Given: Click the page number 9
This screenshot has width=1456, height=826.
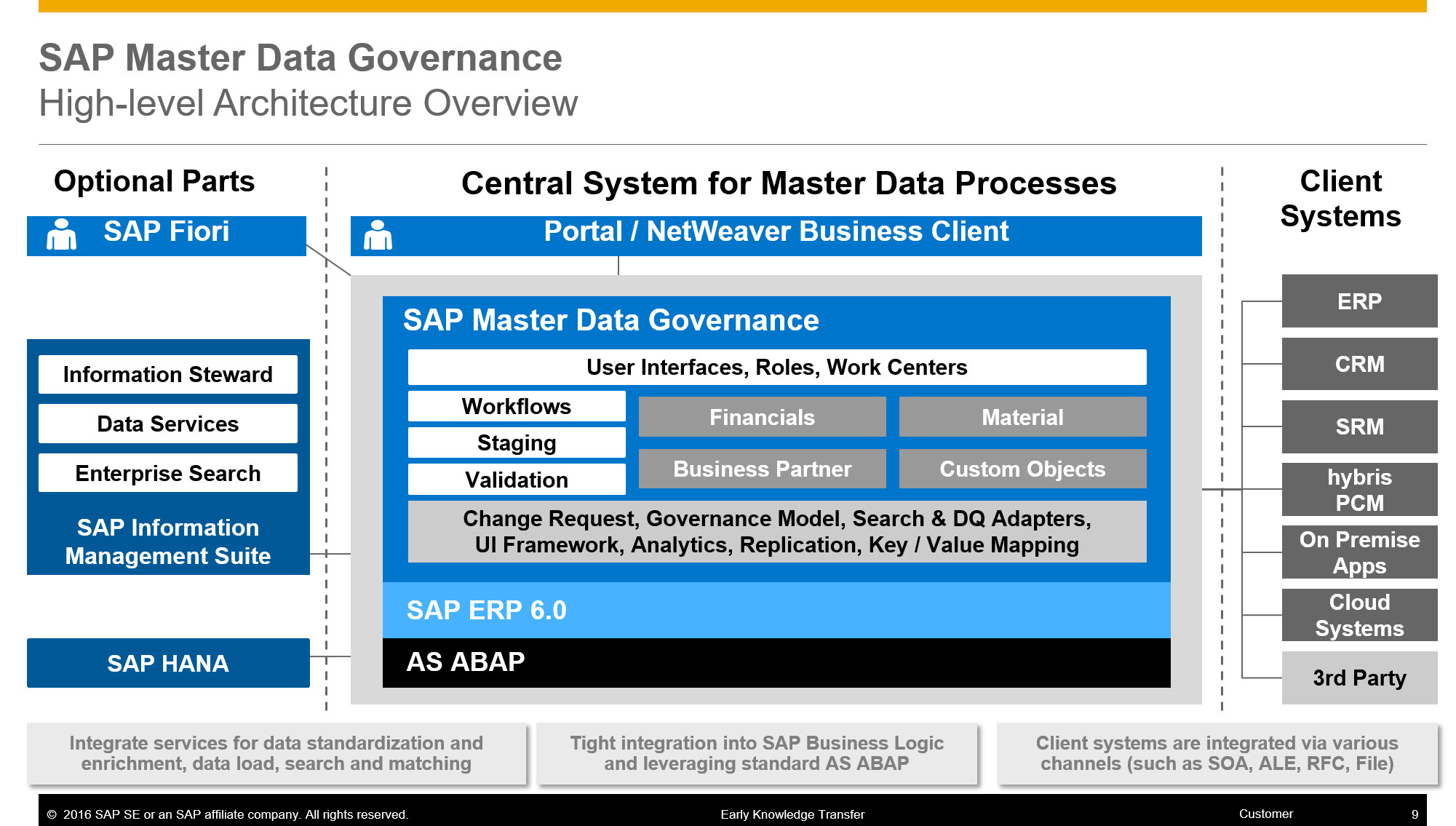Looking at the screenshot, I should pos(1415,814).
